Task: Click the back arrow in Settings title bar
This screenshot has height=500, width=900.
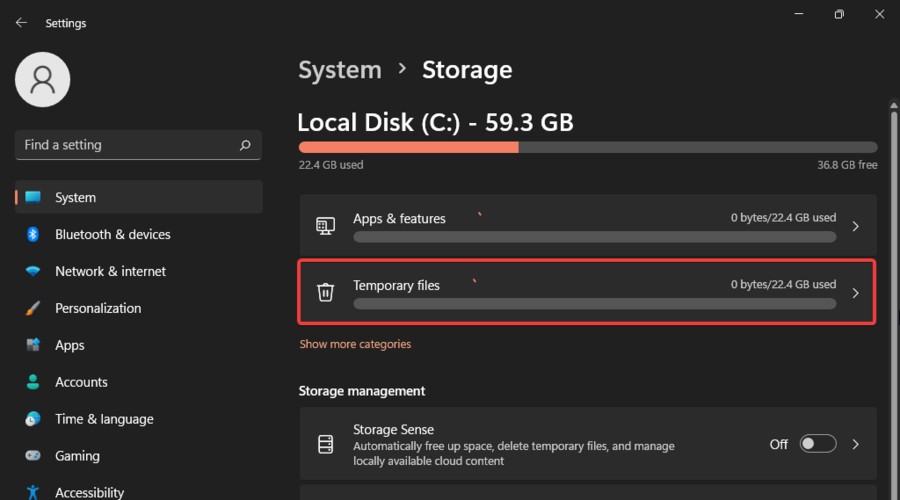Action: [21, 22]
